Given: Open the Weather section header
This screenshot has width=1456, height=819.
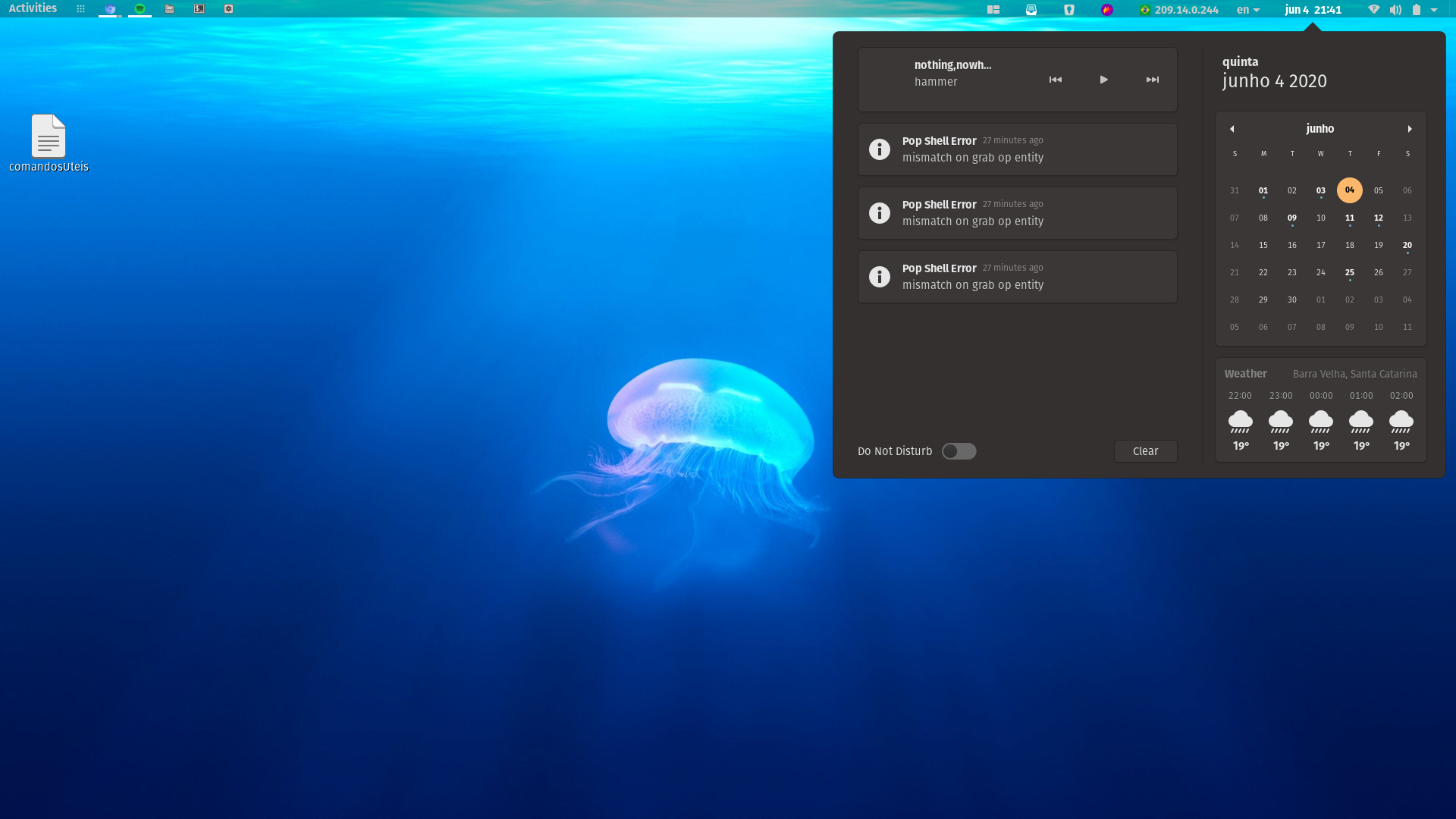Looking at the screenshot, I should (x=1245, y=374).
